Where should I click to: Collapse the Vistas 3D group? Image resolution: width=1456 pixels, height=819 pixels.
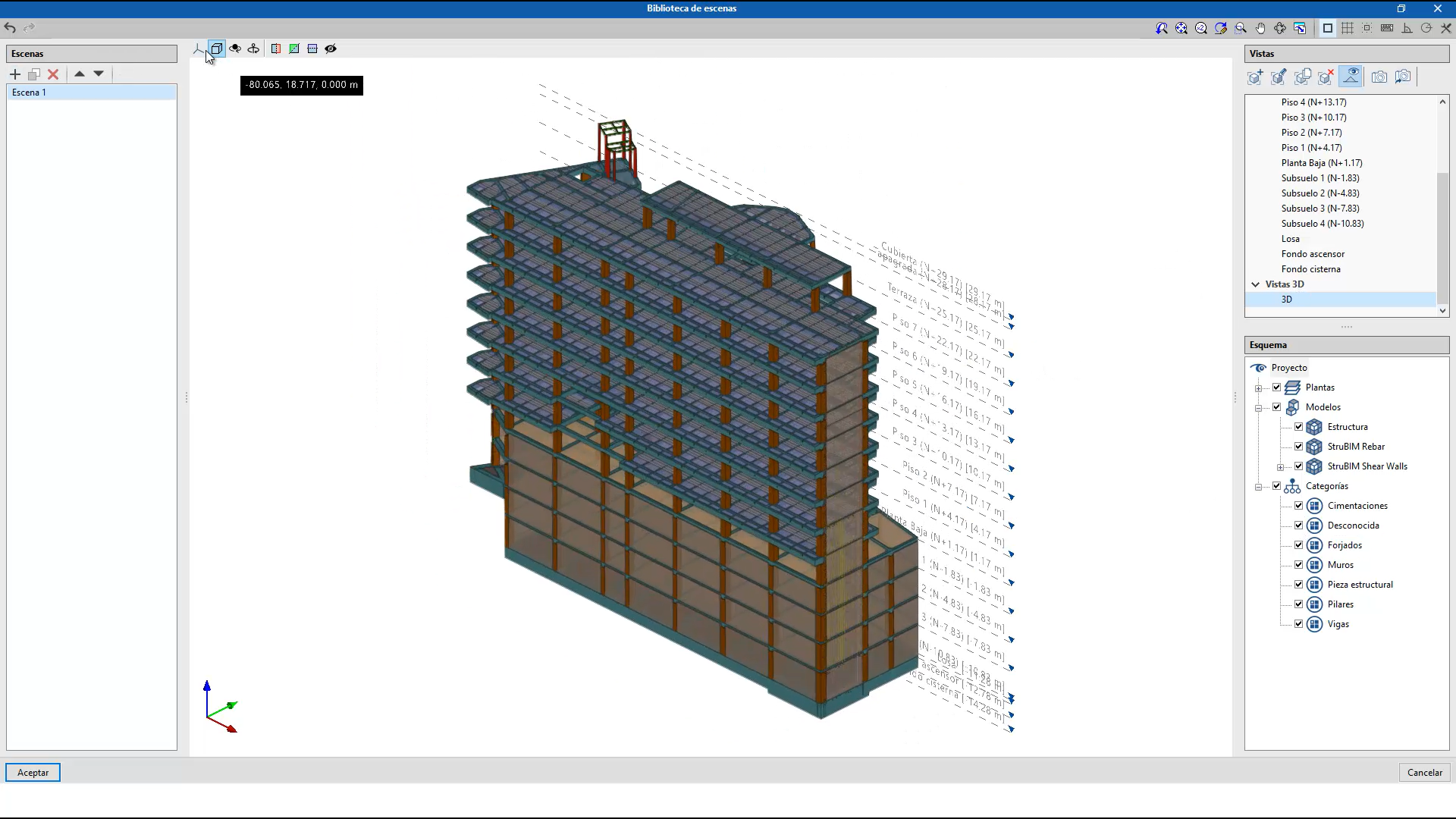pyautogui.click(x=1256, y=284)
